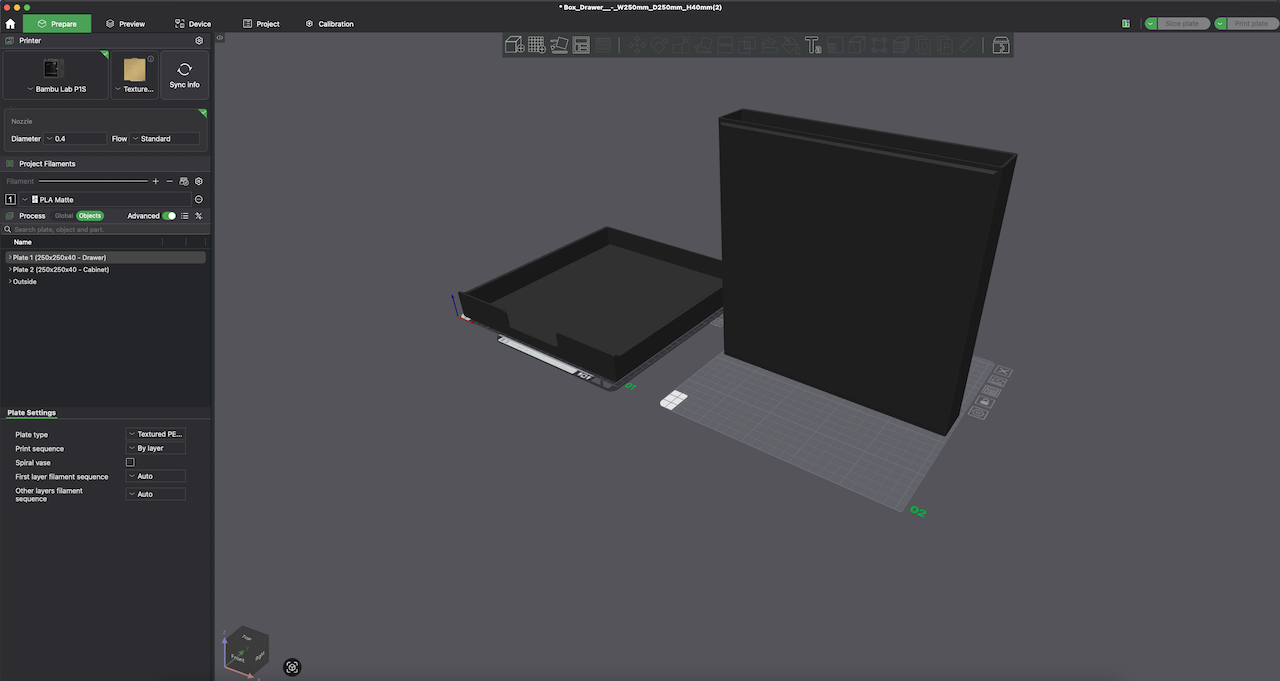
Task: Switch to the Device tab
Action: coord(193,23)
